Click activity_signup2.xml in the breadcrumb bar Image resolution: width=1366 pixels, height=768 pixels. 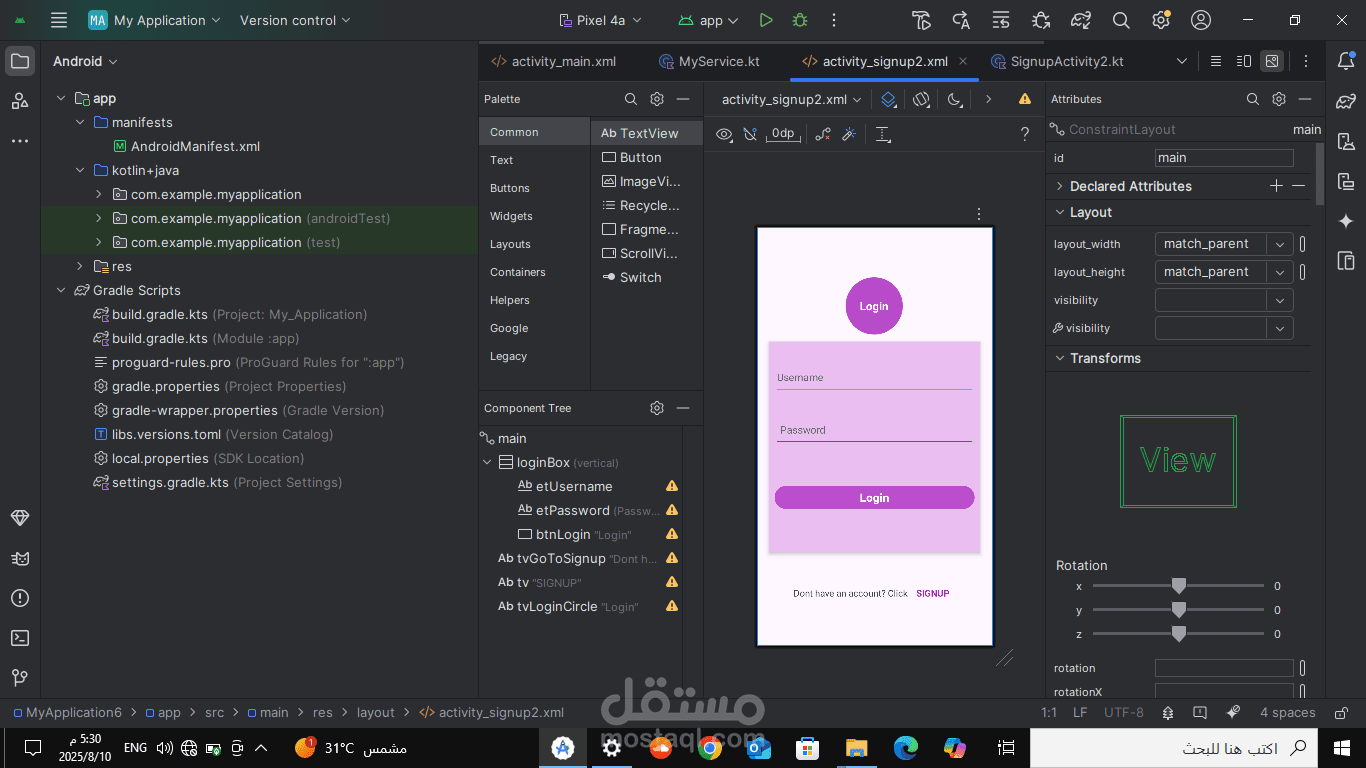pos(491,713)
